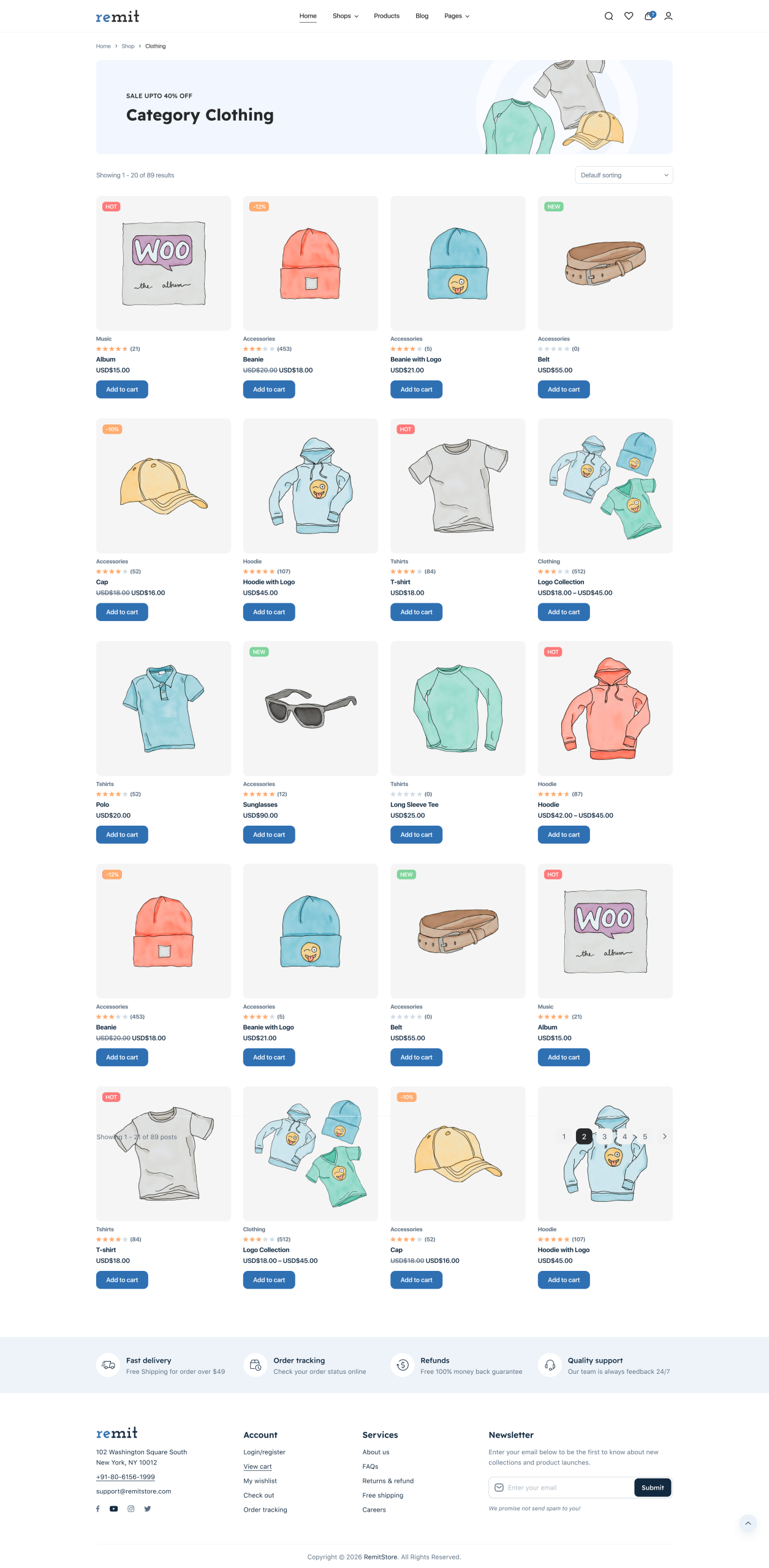The height and width of the screenshot is (1568, 769).
Task: Visit the Facebook page icon in footer
Action: pos(98,1509)
